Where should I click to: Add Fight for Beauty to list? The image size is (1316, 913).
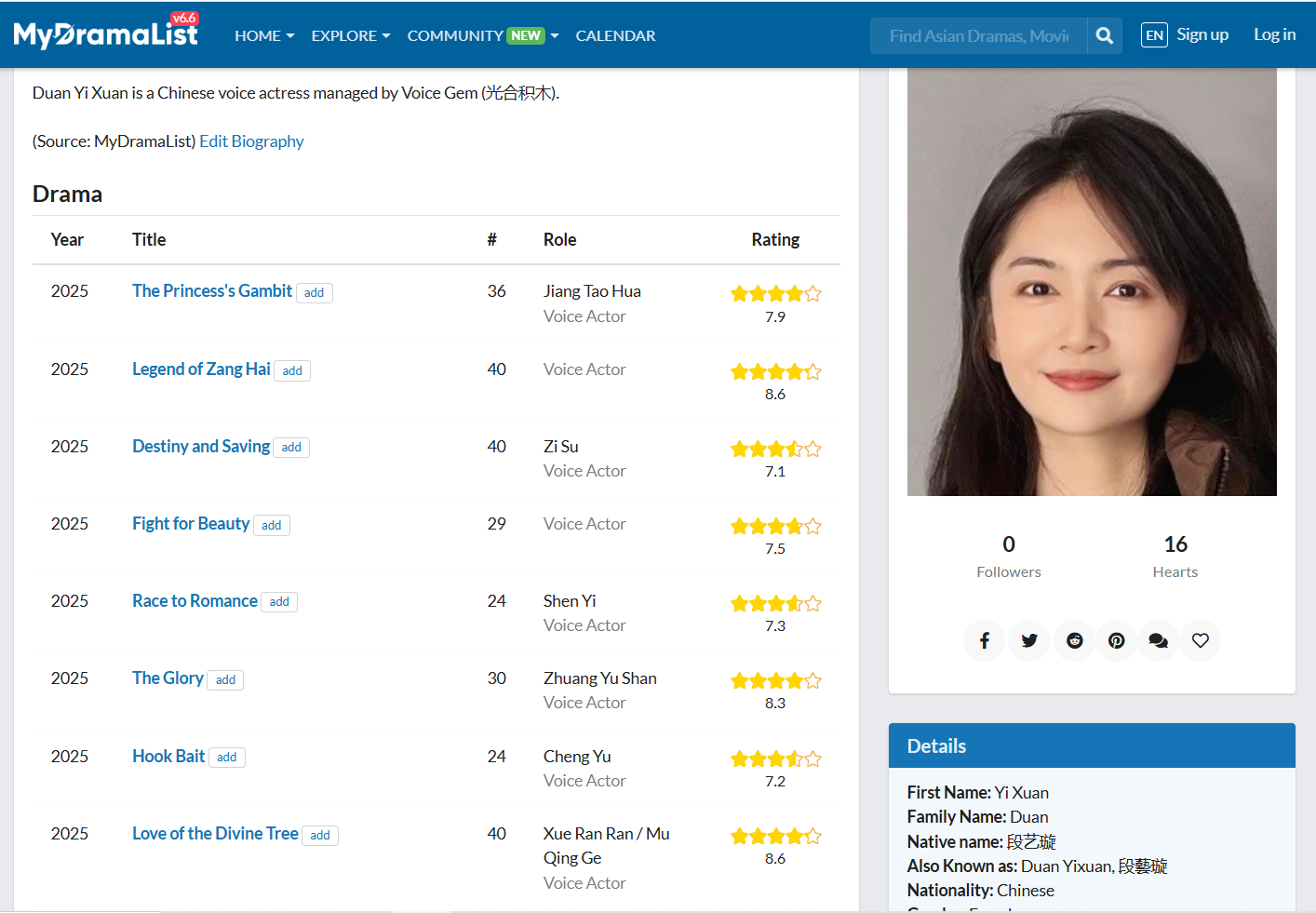point(272,526)
